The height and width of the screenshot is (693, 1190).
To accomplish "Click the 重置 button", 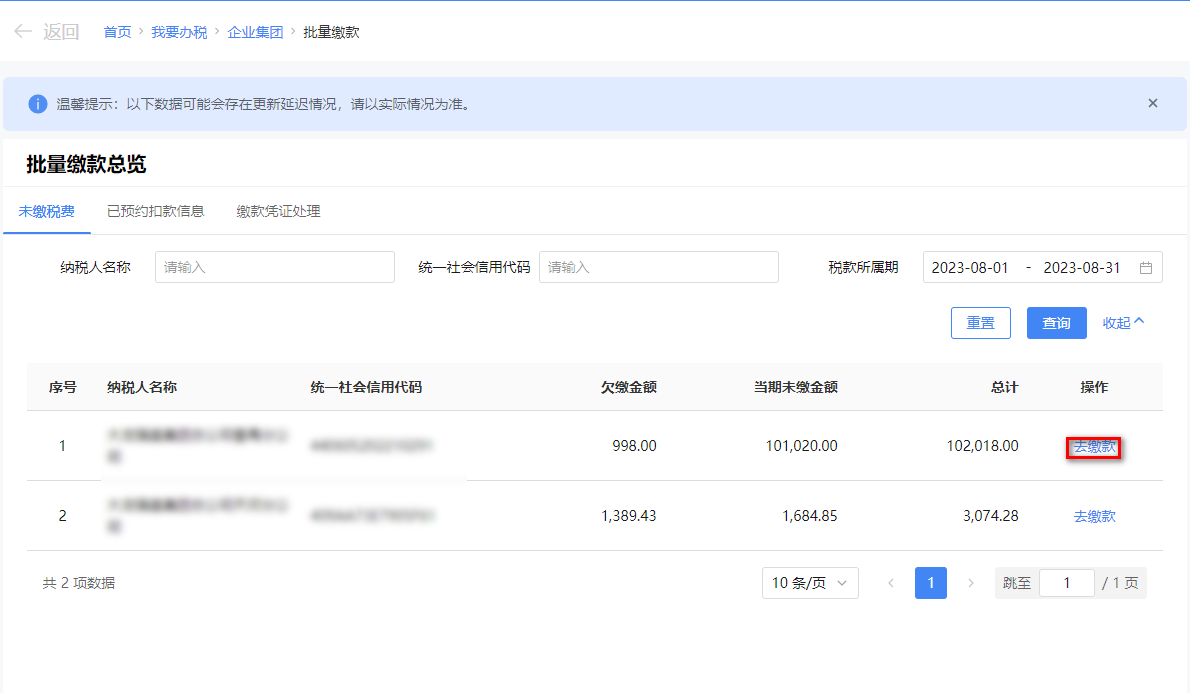I will (x=981, y=323).
